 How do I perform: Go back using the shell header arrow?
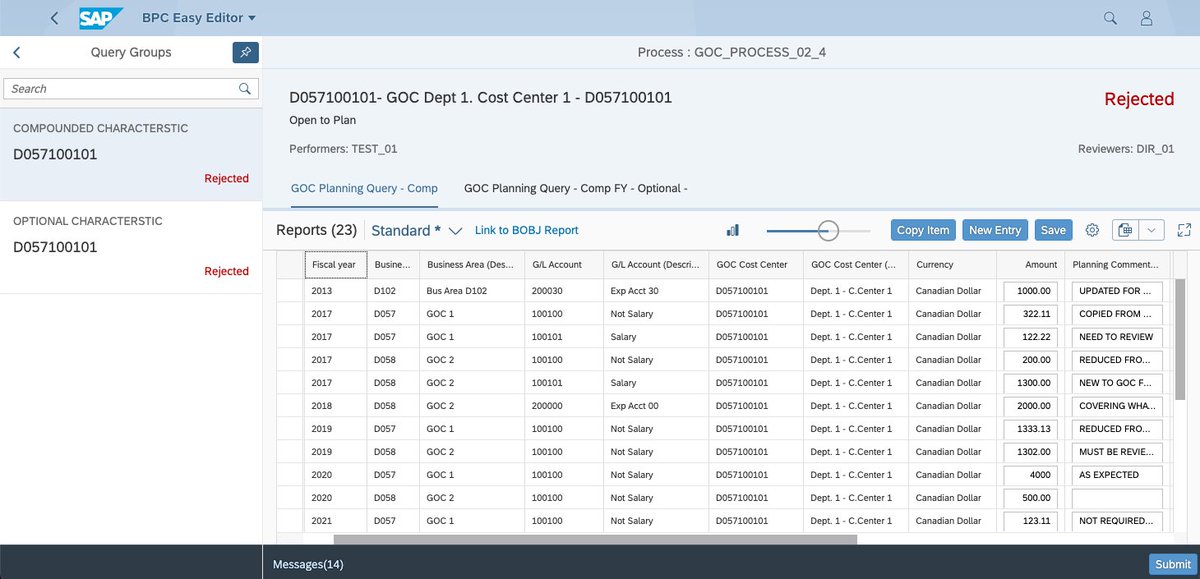pyautogui.click(x=54, y=18)
